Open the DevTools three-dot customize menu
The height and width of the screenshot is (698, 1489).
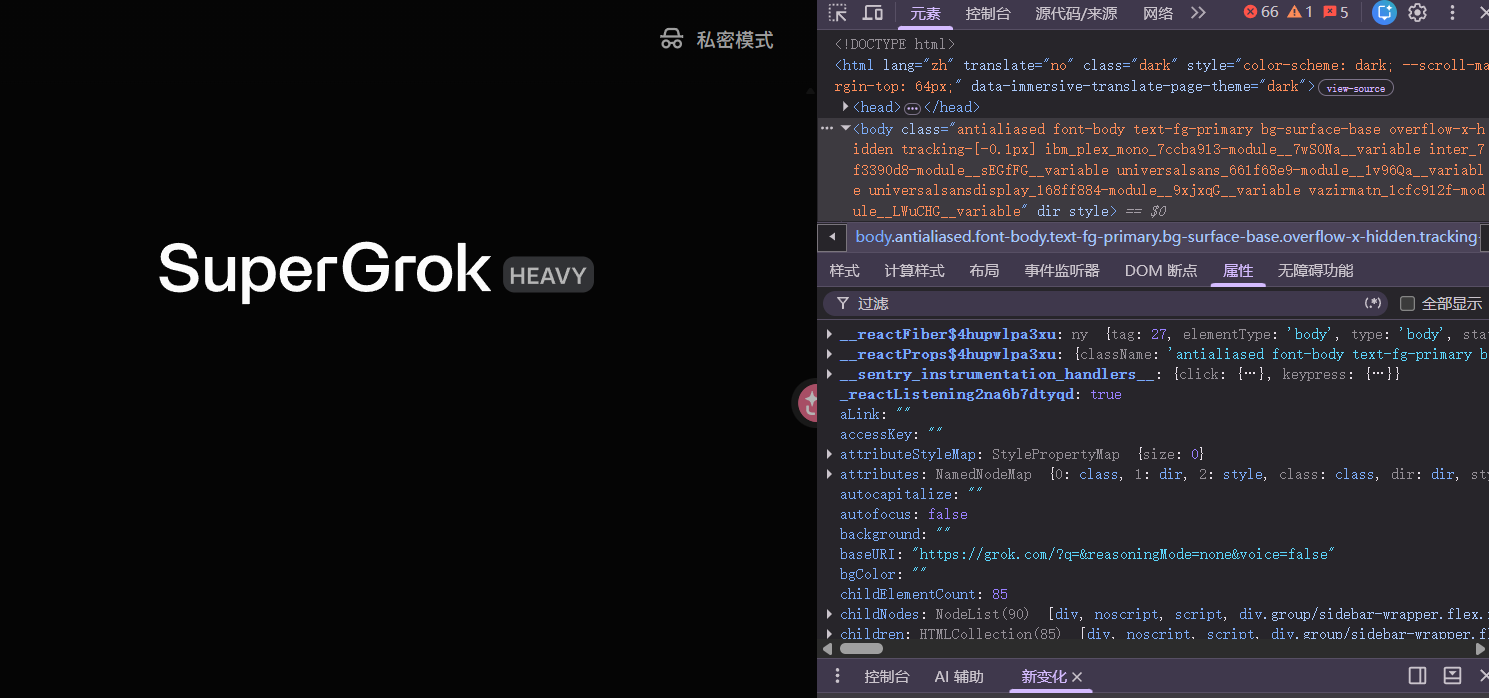tap(1452, 13)
